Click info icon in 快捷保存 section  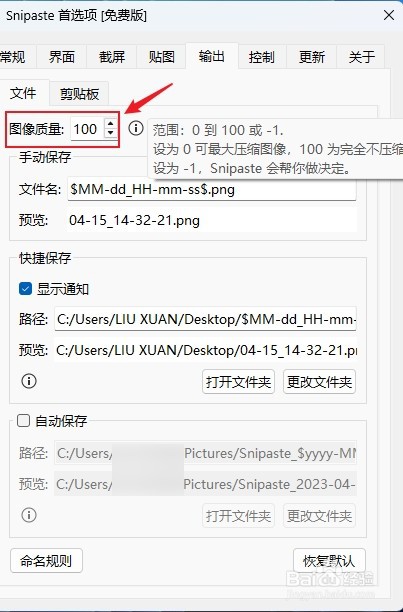click(29, 381)
